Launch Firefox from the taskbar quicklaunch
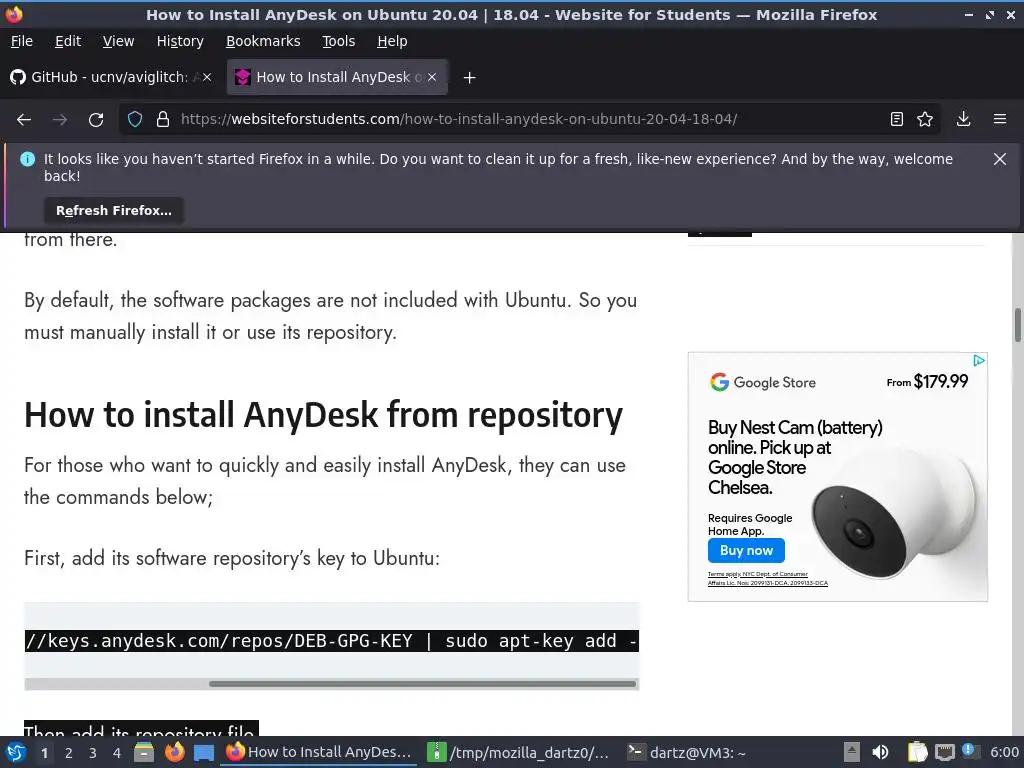 coord(174,753)
